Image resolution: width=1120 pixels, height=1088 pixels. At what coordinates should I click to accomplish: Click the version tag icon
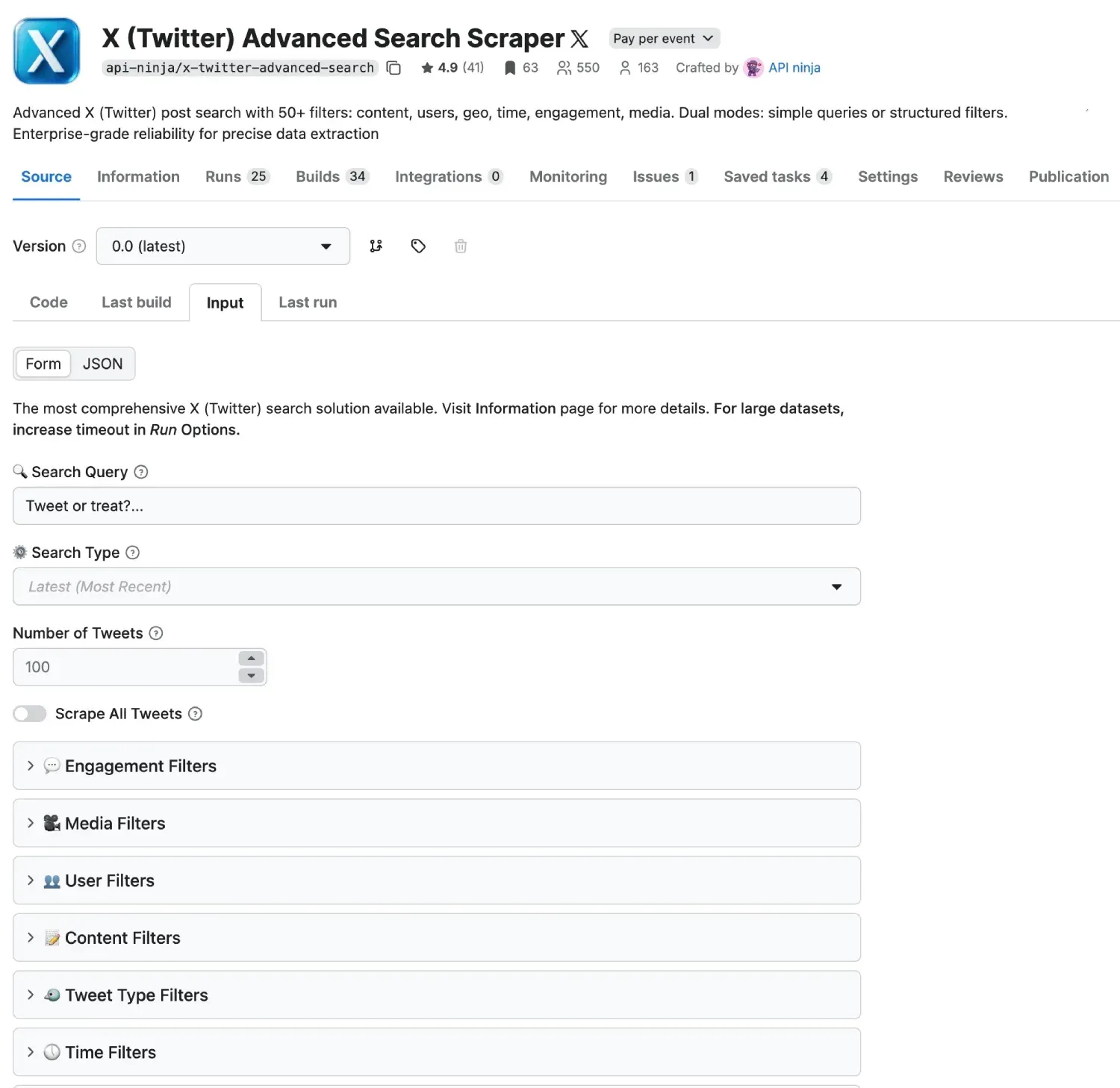pos(418,246)
